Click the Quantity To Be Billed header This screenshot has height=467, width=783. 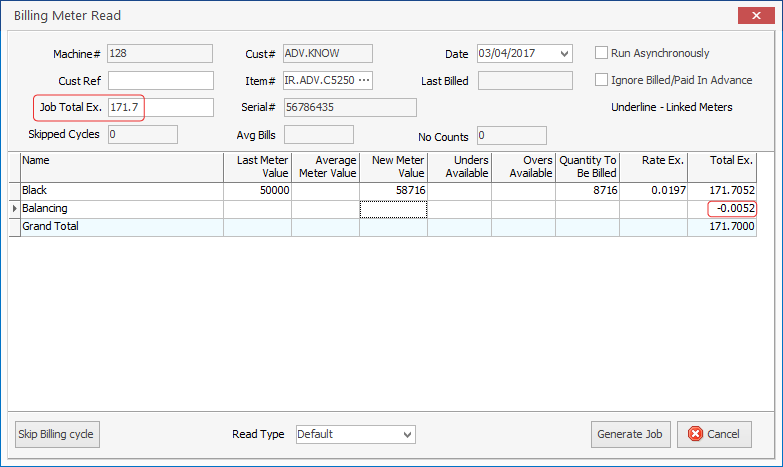587,166
